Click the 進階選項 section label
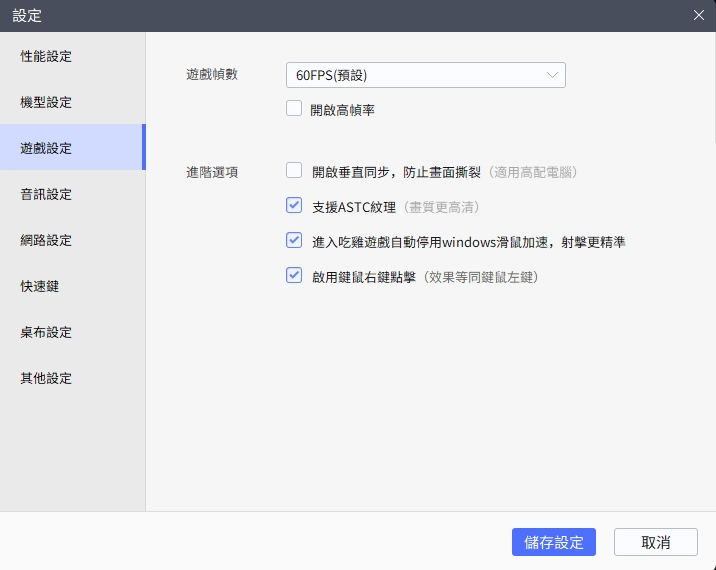This screenshot has height=570, width=716. pos(212,172)
